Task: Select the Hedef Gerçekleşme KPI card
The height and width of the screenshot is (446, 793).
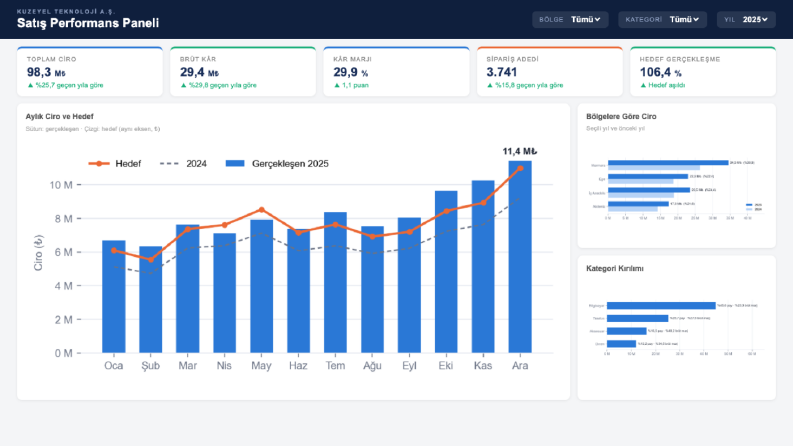Action: point(703,71)
